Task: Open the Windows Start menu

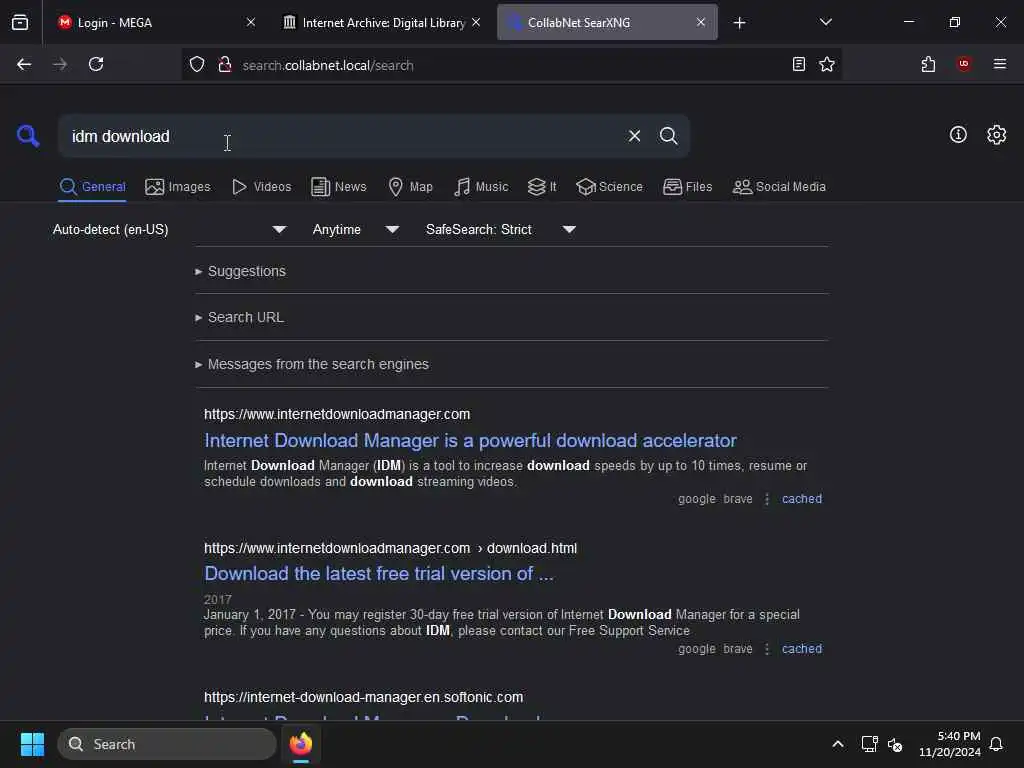Action: click(32, 744)
